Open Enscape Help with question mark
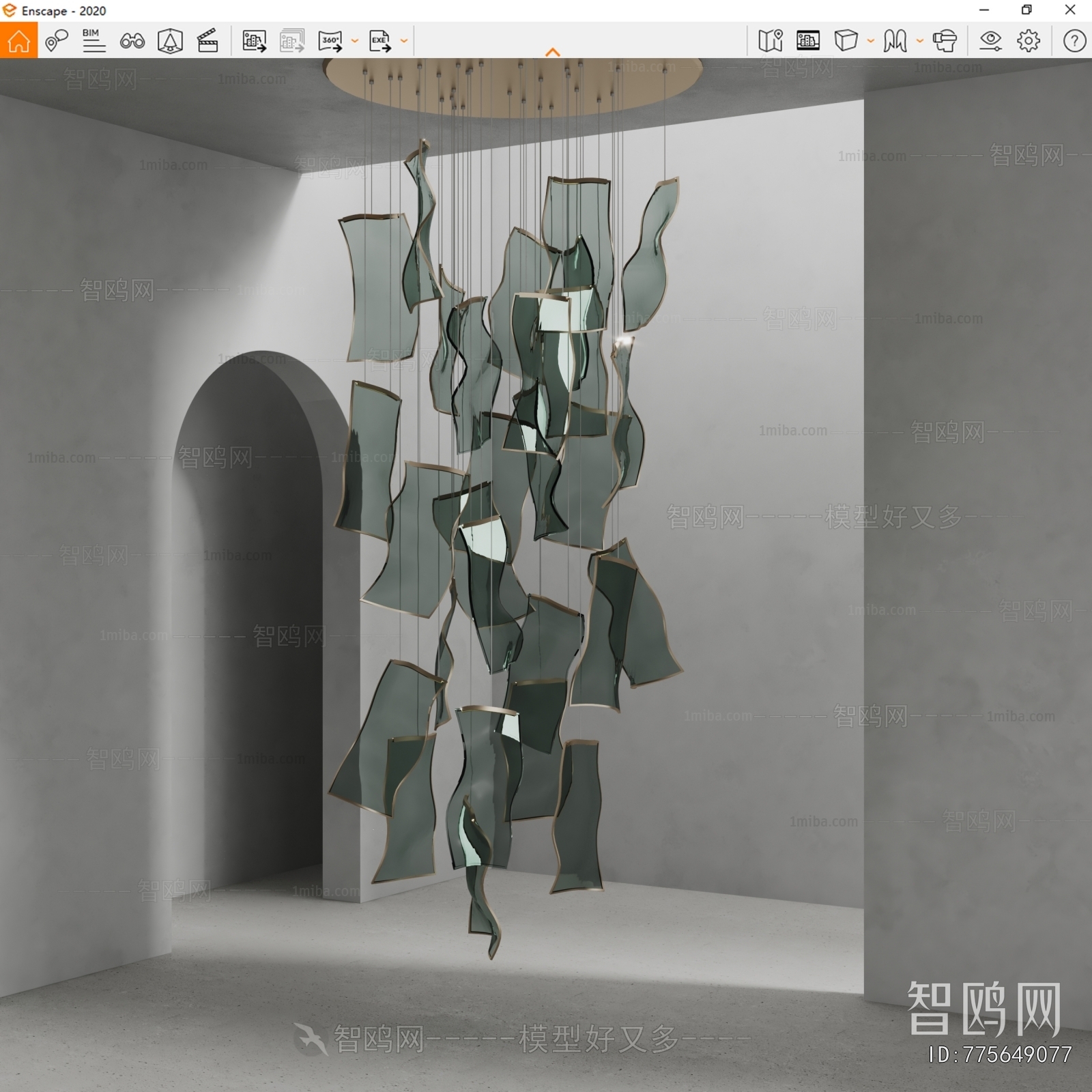Image resolution: width=1092 pixels, height=1092 pixels. tap(1074, 41)
